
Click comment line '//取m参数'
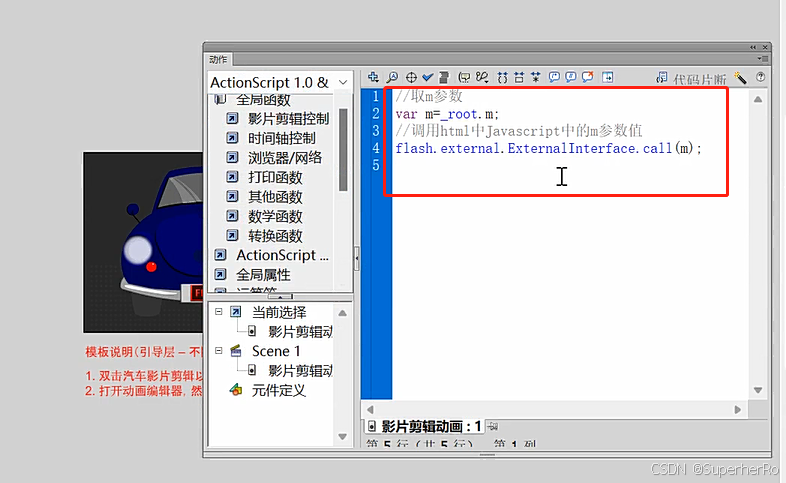[429, 96]
